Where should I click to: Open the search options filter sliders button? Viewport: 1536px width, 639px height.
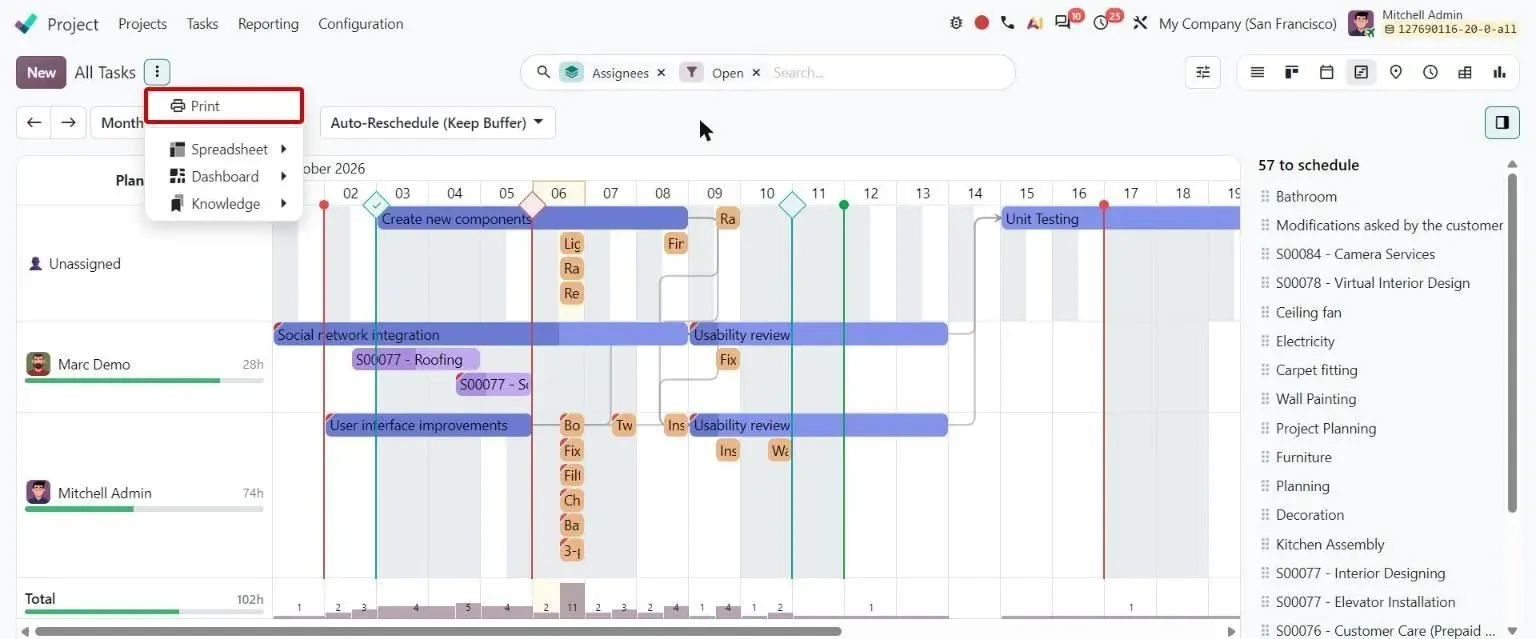click(x=1203, y=72)
